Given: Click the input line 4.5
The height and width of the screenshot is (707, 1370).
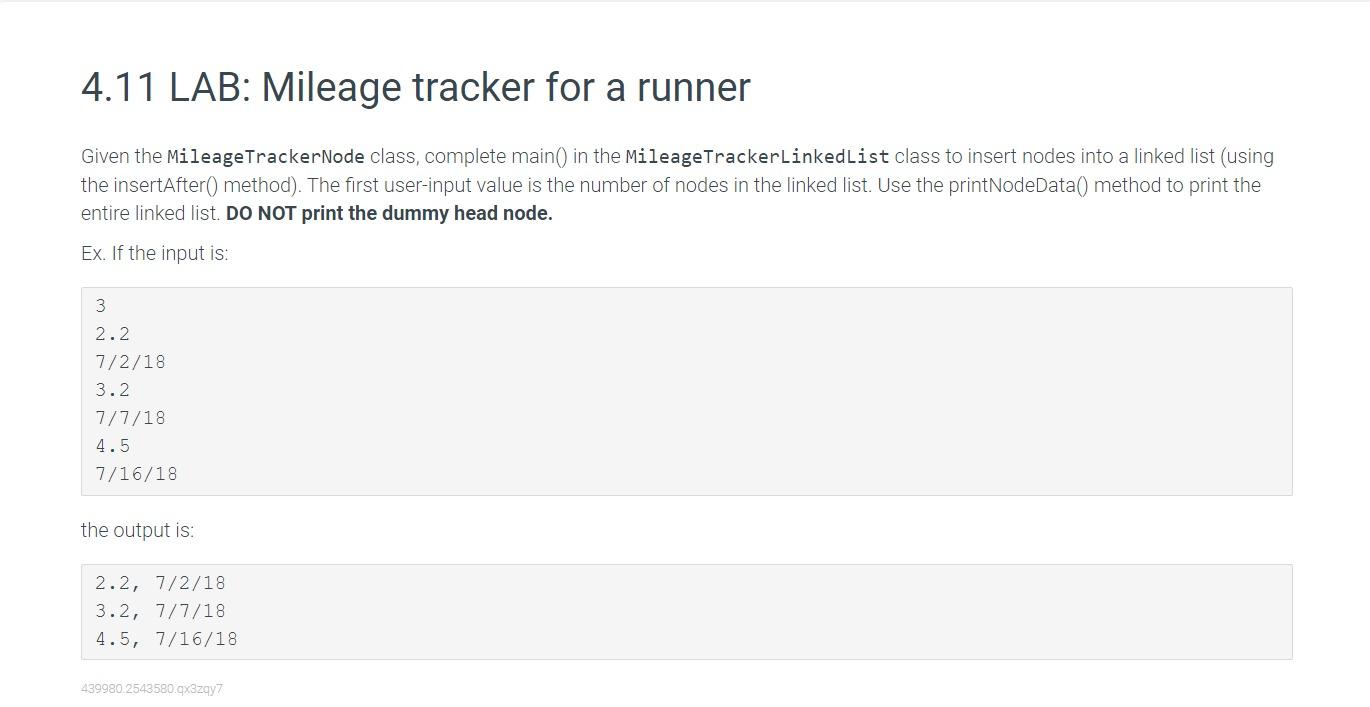Looking at the screenshot, I should (113, 446).
